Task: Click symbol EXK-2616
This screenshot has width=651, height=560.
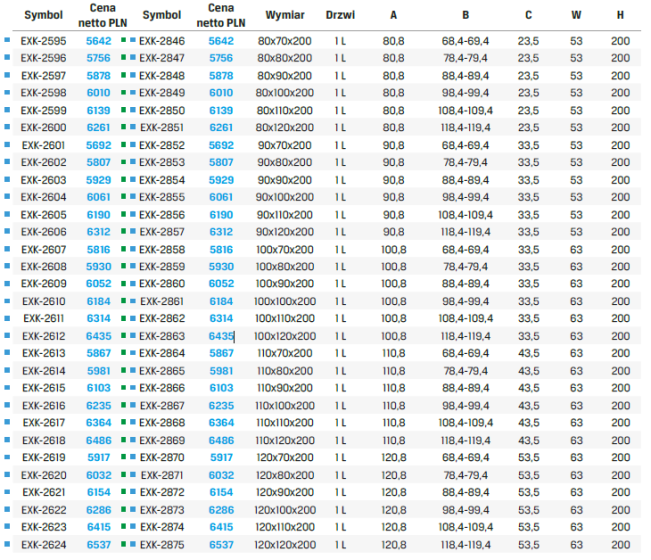Action: [x=43, y=407]
